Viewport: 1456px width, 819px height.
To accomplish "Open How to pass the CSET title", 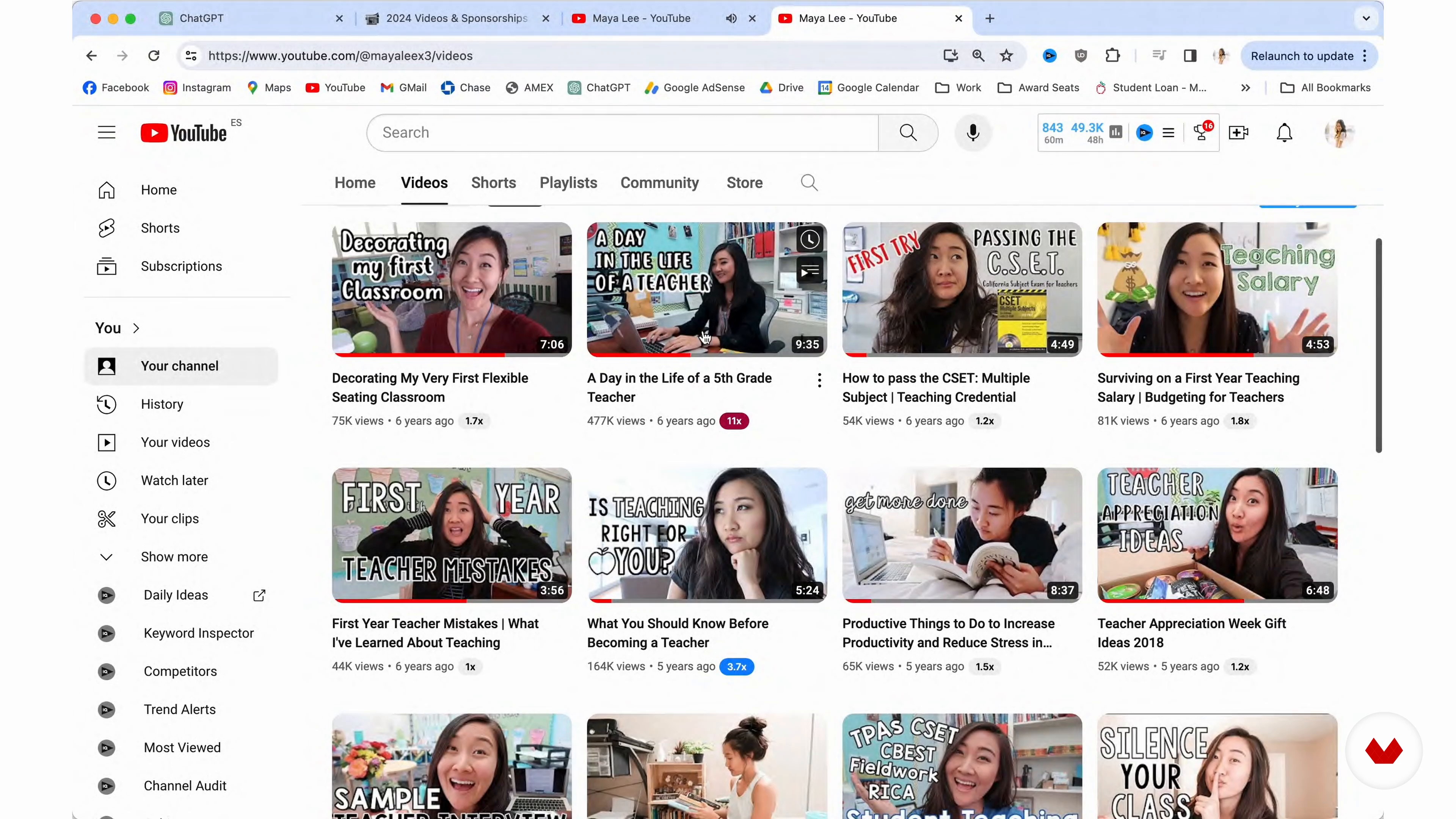I will pos(936,387).
